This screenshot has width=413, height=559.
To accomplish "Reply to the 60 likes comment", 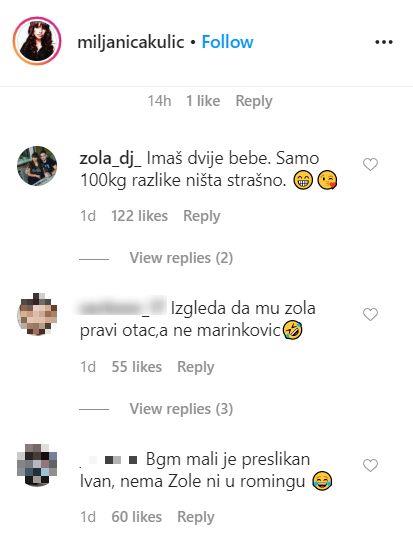I will (196, 517).
